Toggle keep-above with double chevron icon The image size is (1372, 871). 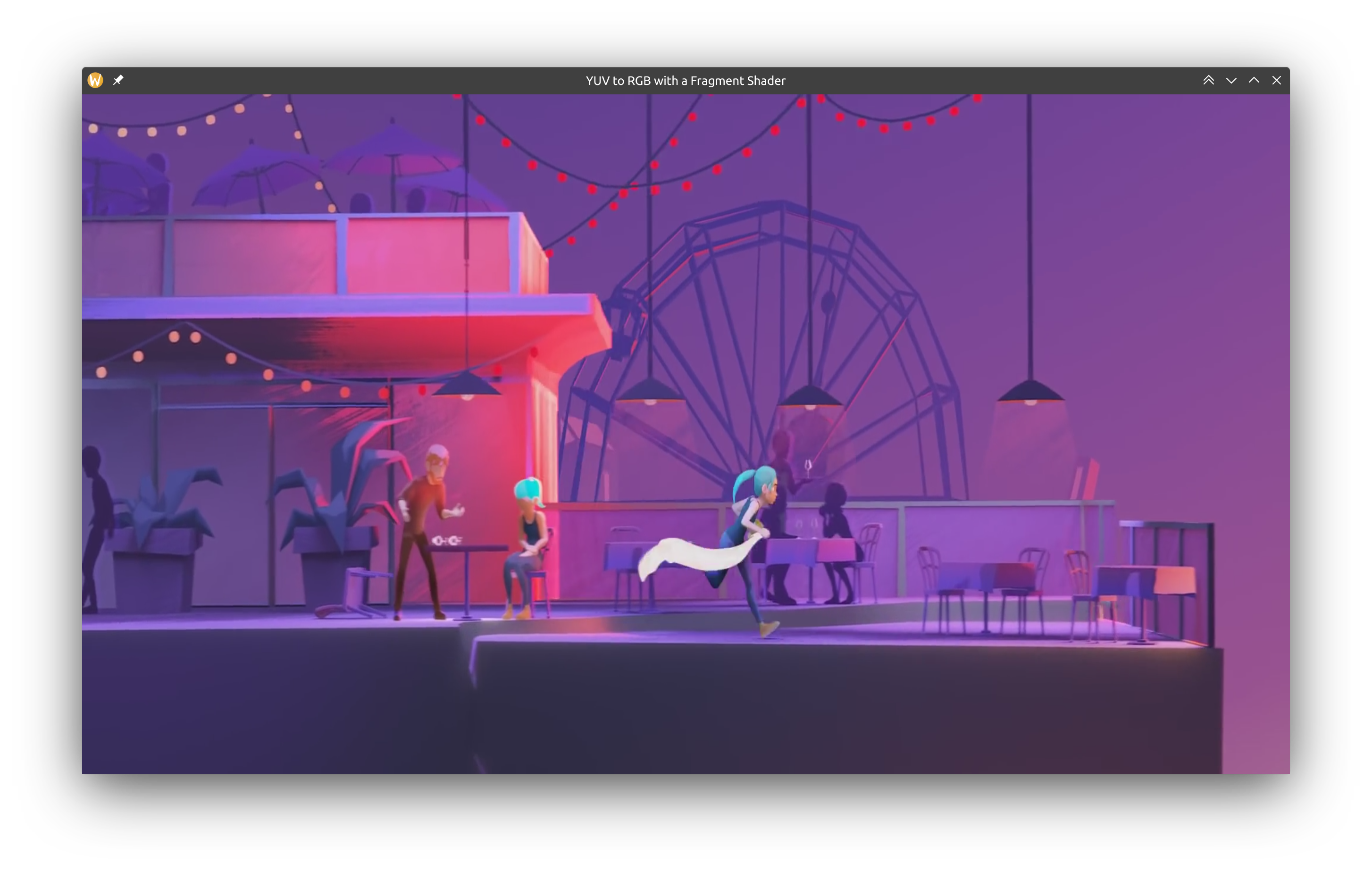click(x=1208, y=80)
